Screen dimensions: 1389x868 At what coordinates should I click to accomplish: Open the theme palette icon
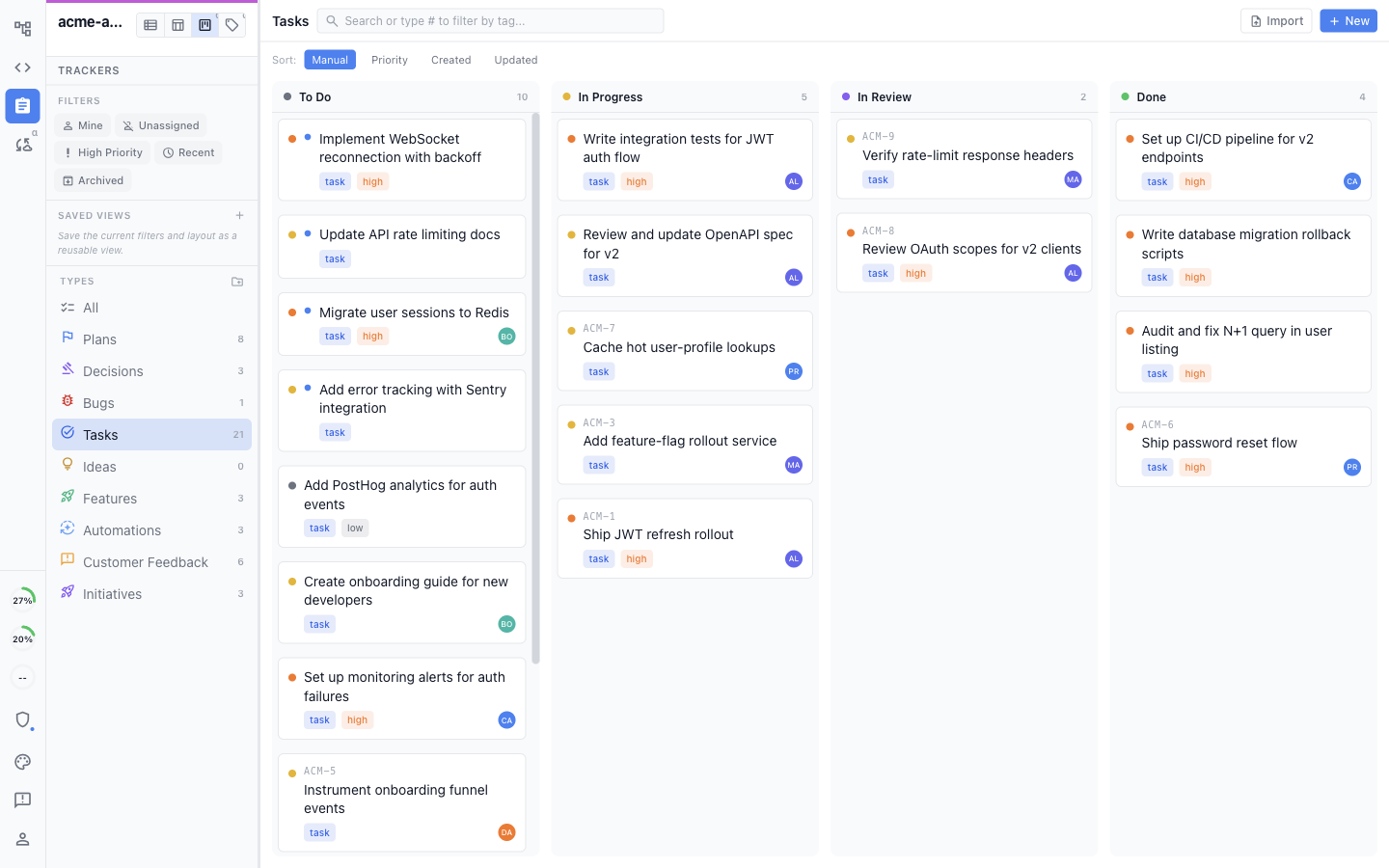click(x=22, y=762)
